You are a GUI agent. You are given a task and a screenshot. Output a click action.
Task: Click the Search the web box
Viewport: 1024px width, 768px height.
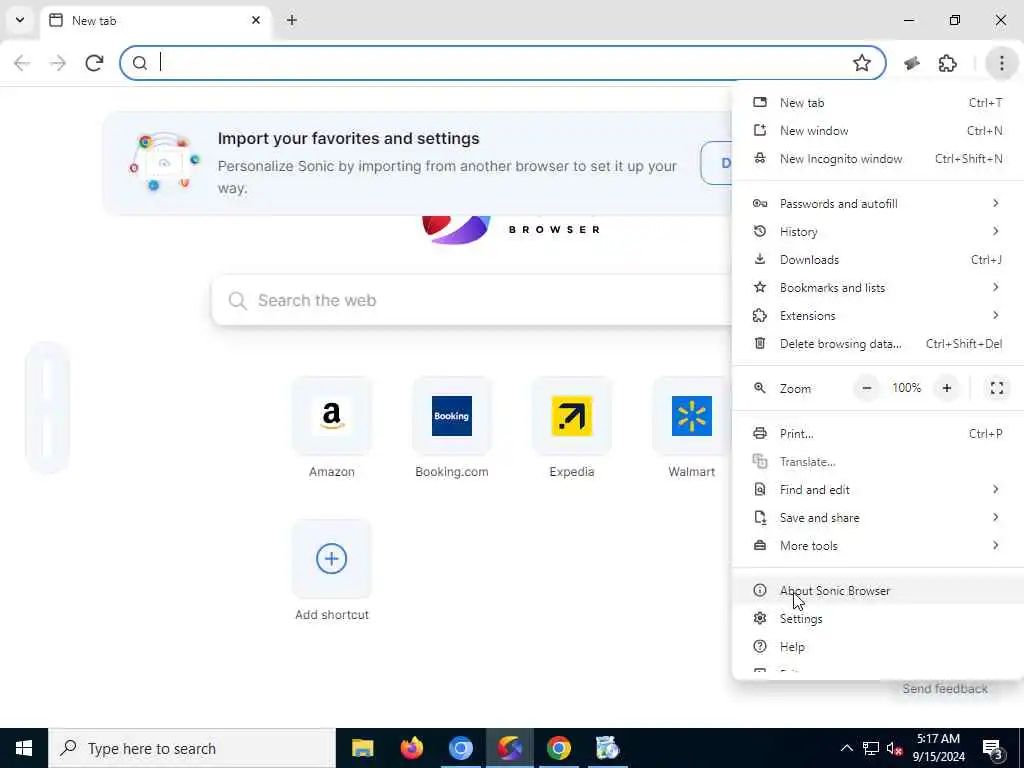472,300
